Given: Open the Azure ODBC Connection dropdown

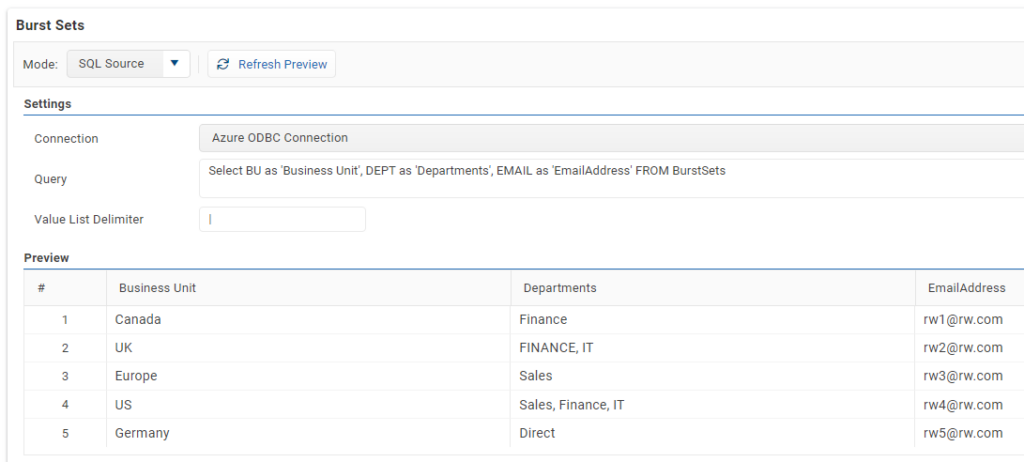Looking at the screenshot, I should coord(610,138).
